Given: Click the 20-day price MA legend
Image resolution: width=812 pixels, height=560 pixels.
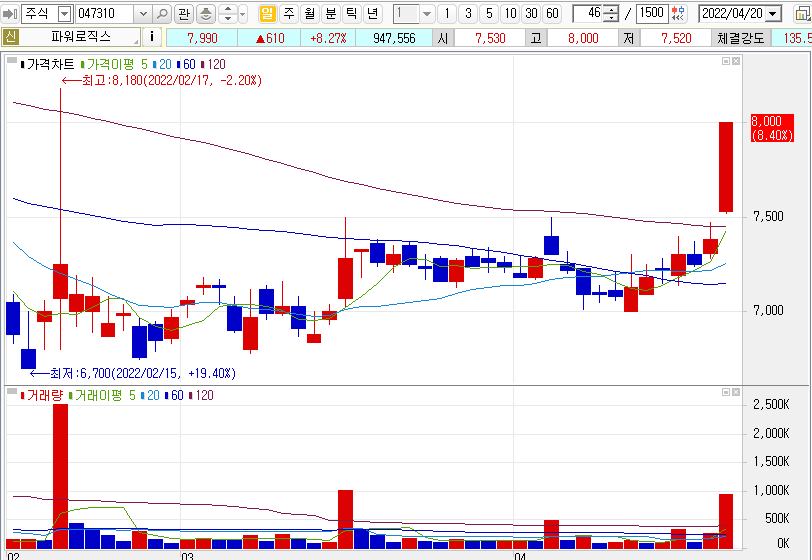Looking at the screenshot, I should (163, 65).
